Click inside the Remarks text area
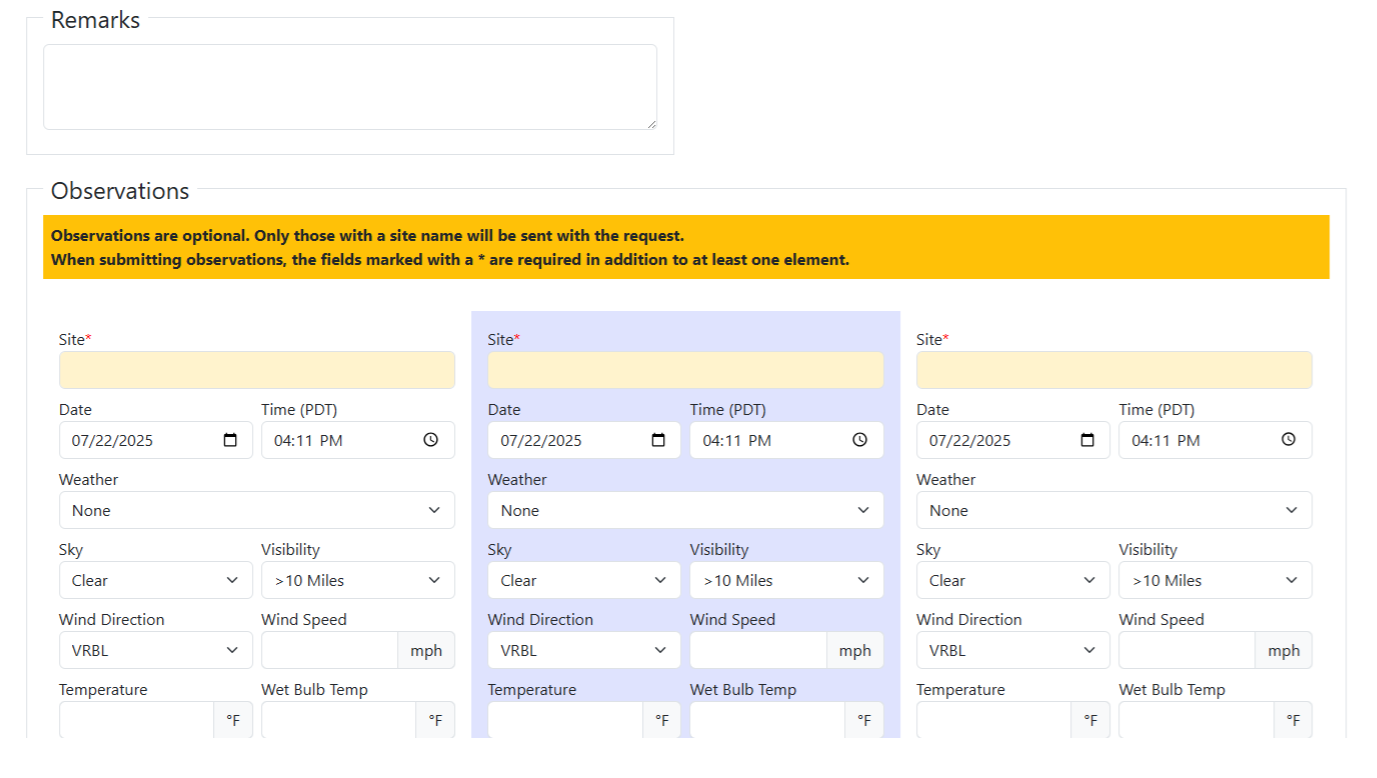Screen dimensions: 1377x778 (x=349, y=85)
